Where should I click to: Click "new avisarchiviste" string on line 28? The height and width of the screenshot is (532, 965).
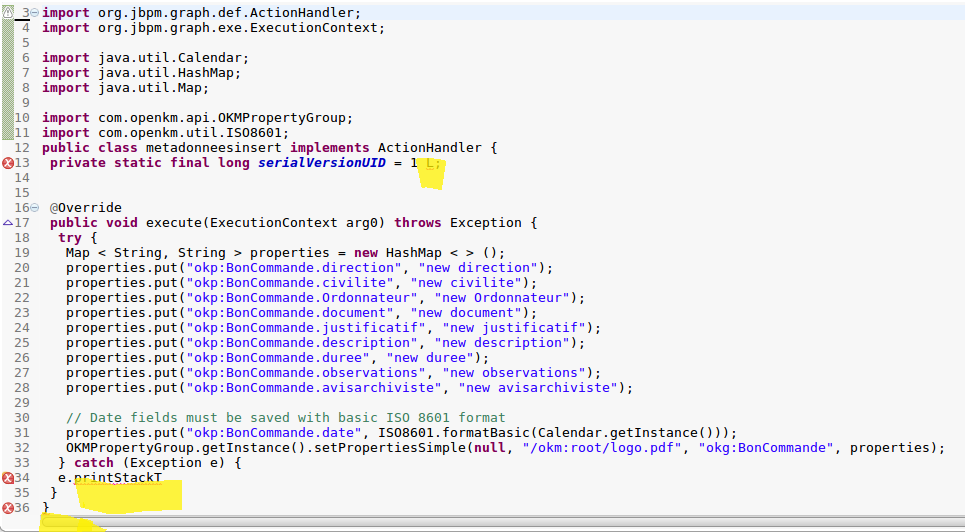click(x=550, y=388)
